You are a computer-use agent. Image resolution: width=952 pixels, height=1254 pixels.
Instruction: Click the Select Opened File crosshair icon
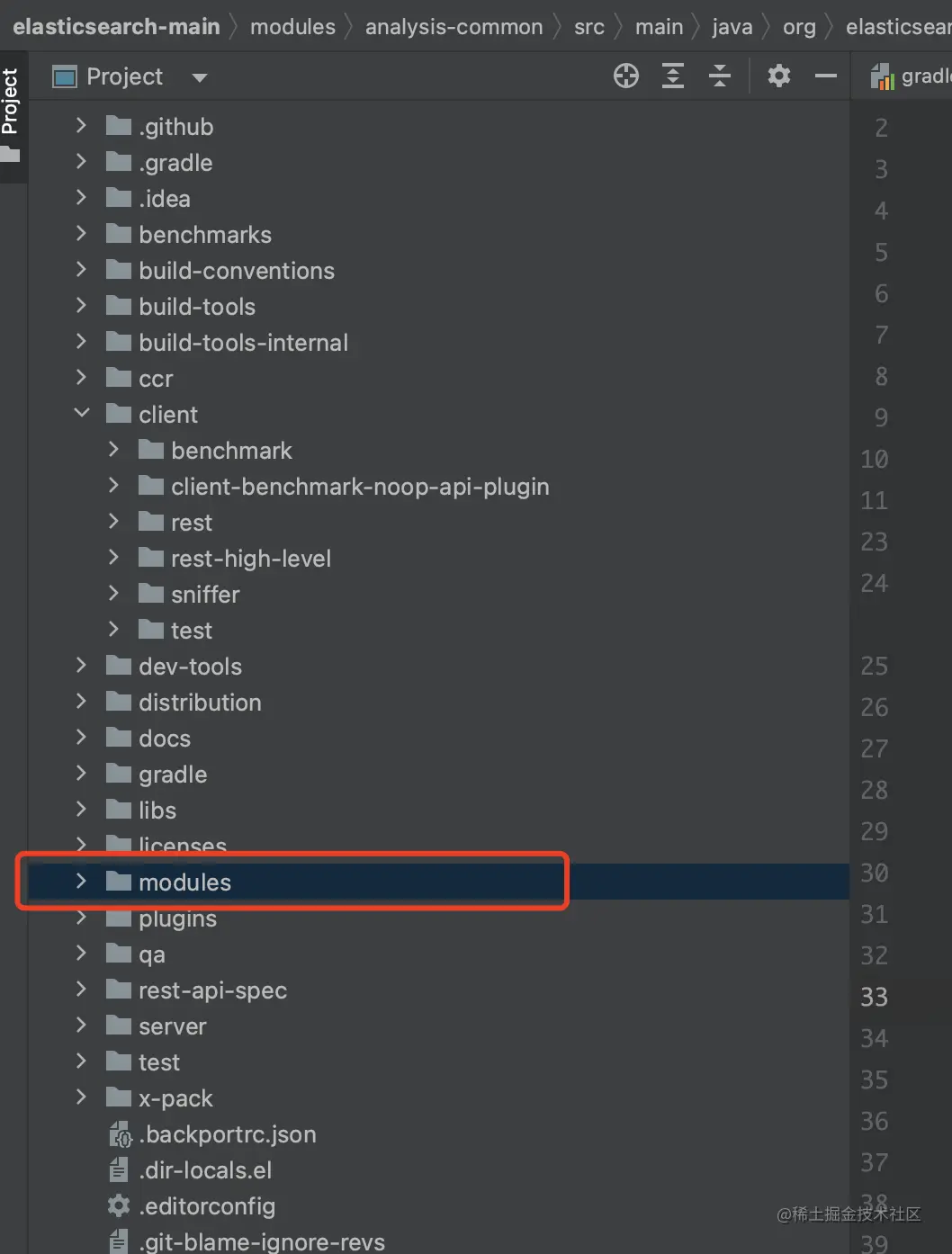click(x=625, y=76)
